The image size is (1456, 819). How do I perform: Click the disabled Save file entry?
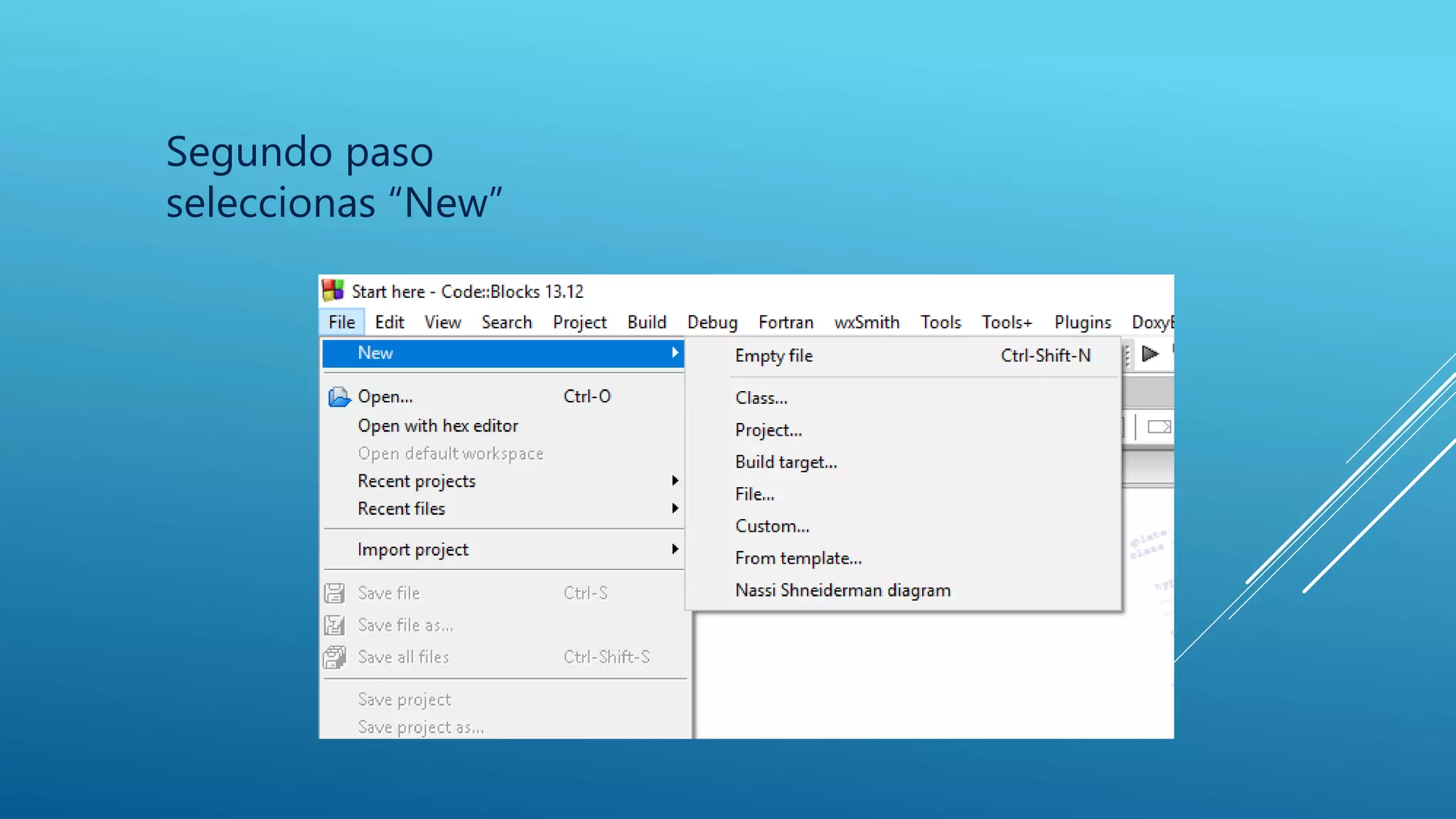point(503,593)
